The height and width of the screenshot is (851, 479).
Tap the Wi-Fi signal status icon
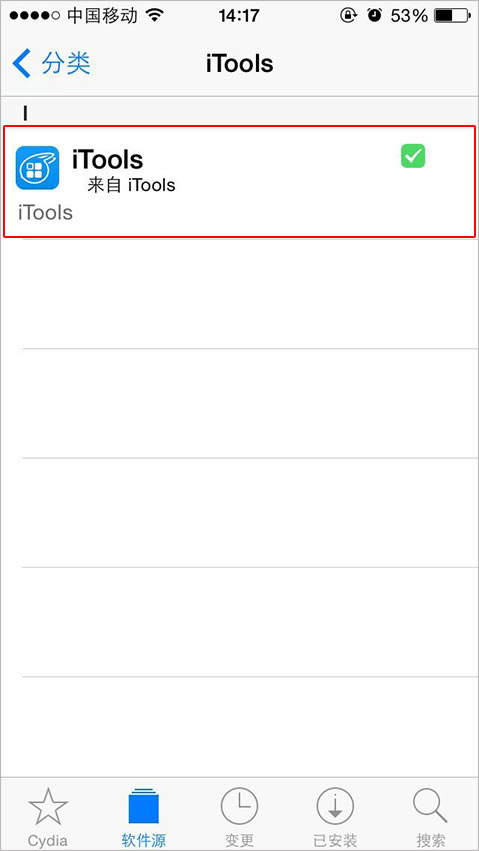(x=155, y=16)
